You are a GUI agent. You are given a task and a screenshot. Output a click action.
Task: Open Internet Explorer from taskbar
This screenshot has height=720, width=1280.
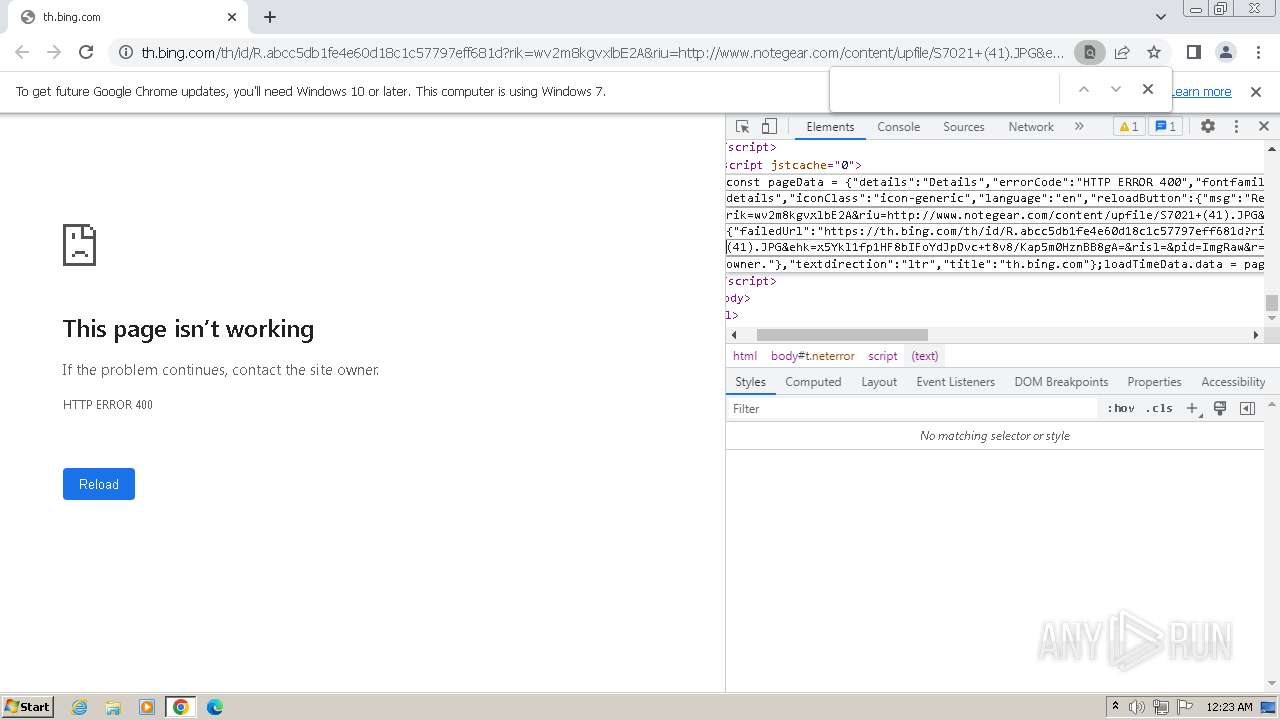[x=79, y=707]
